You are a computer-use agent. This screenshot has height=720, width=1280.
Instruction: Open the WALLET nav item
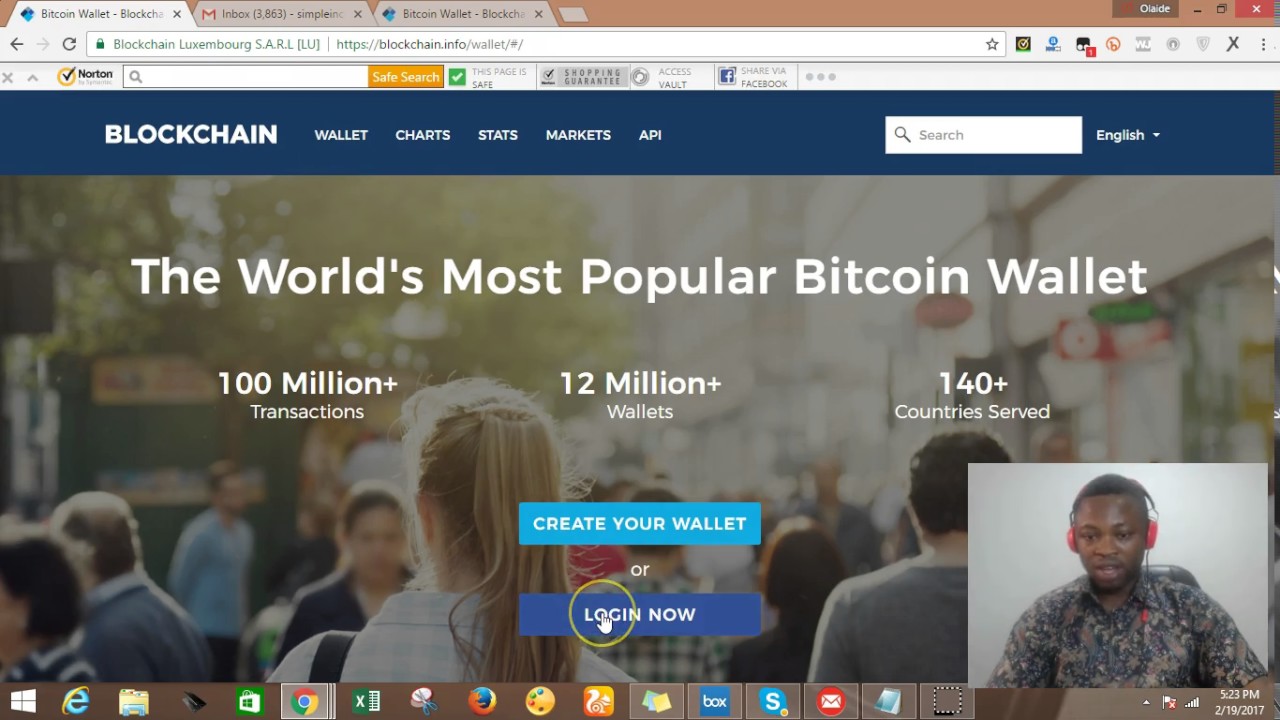pos(341,135)
